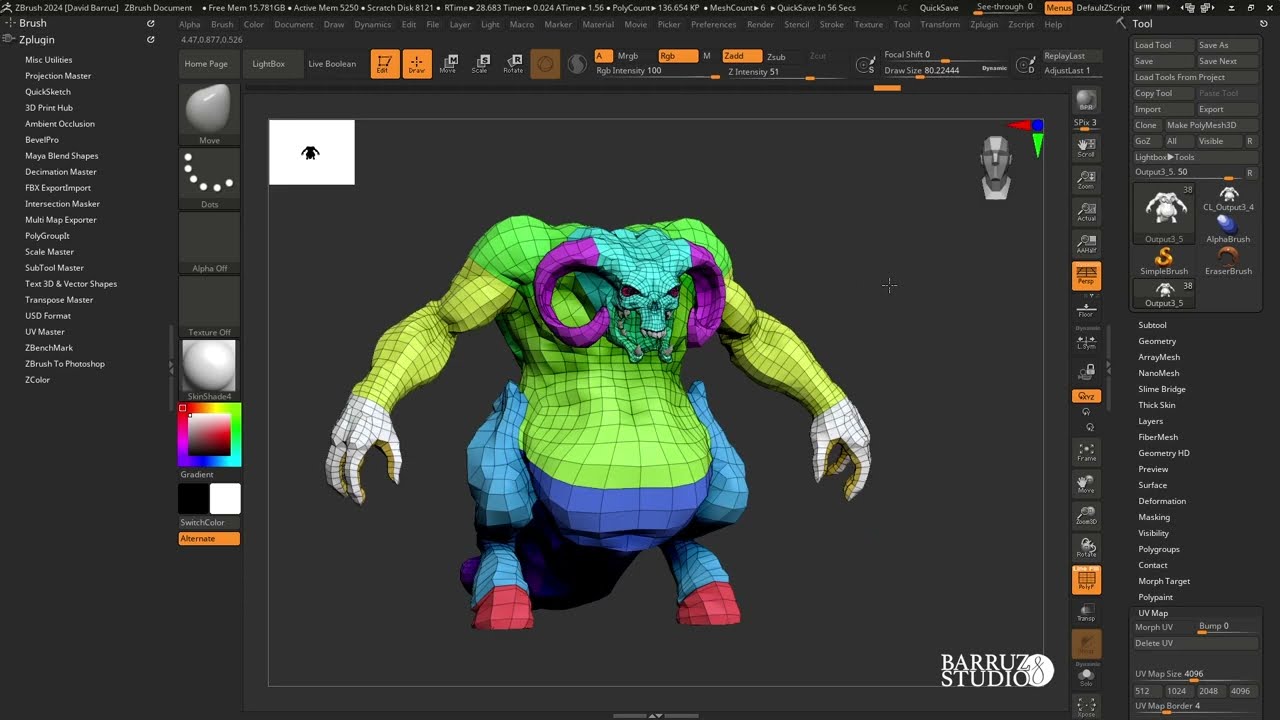This screenshot has height=720, width=1280.
Task: Expand the Subtool subpalette
Action: point(1152,325)
